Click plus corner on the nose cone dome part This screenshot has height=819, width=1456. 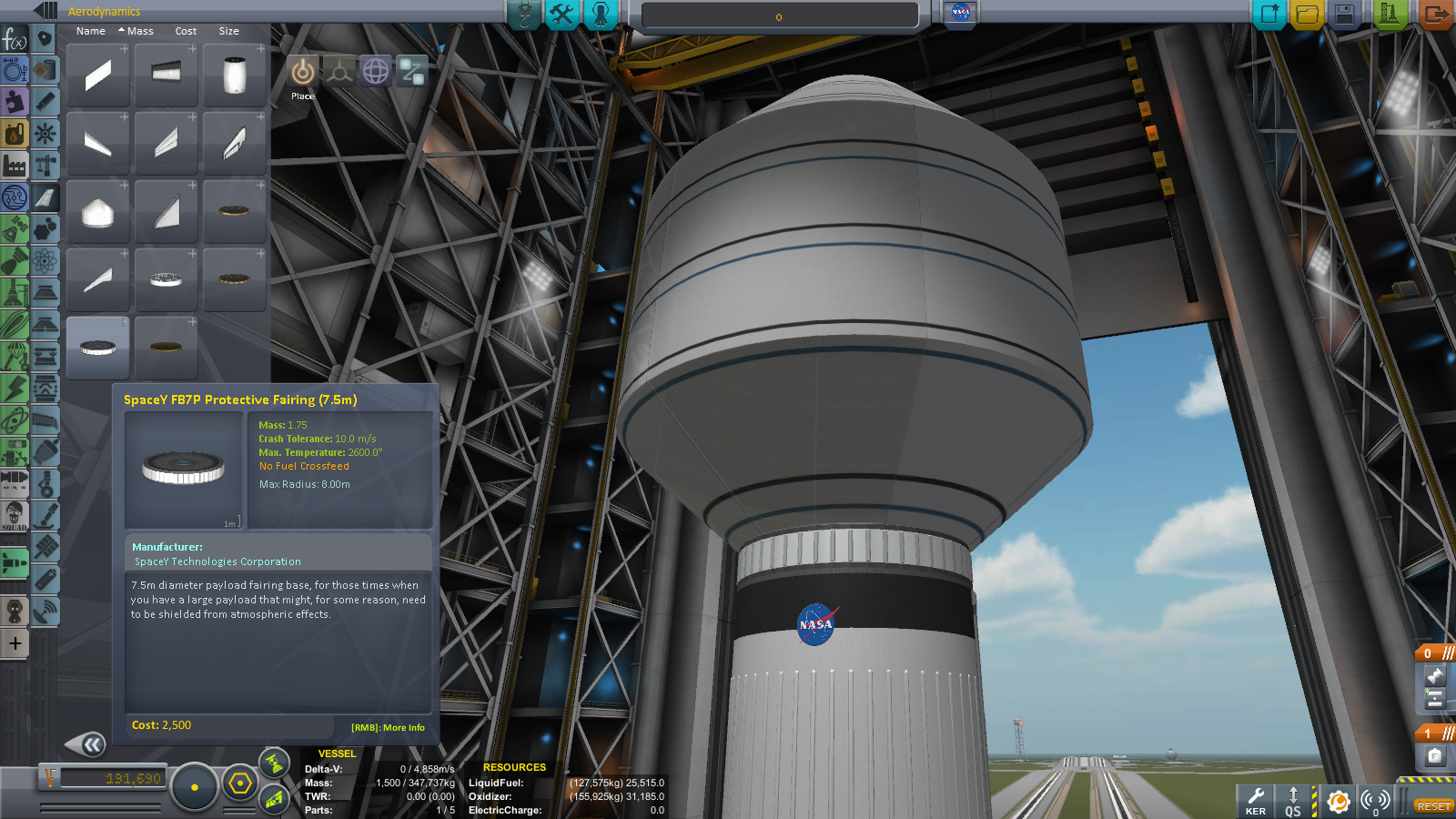click(x=124, y=186)
